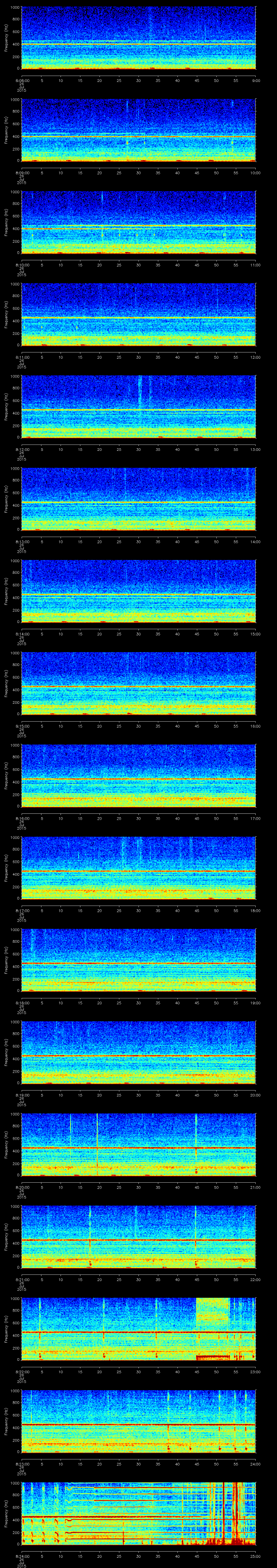Select the spectrogram panel beginning at 8:19:00
The width and height of the screenshot is (277, 1568).
point(138,1052)
